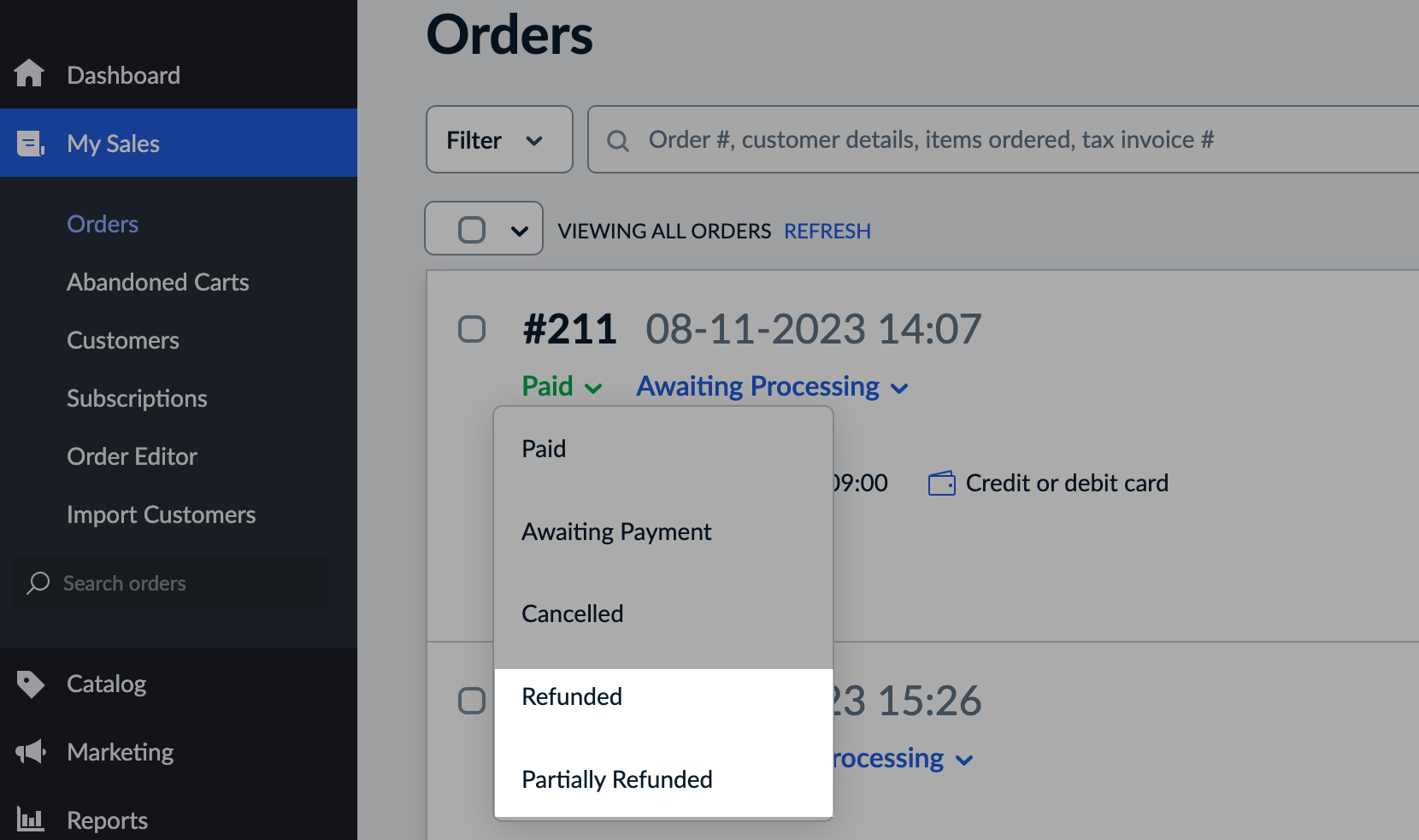Select Refunded from the status menu
The width and height of the screenshot is (1419, 840).
pyautogui.click(x=571, y=696)
